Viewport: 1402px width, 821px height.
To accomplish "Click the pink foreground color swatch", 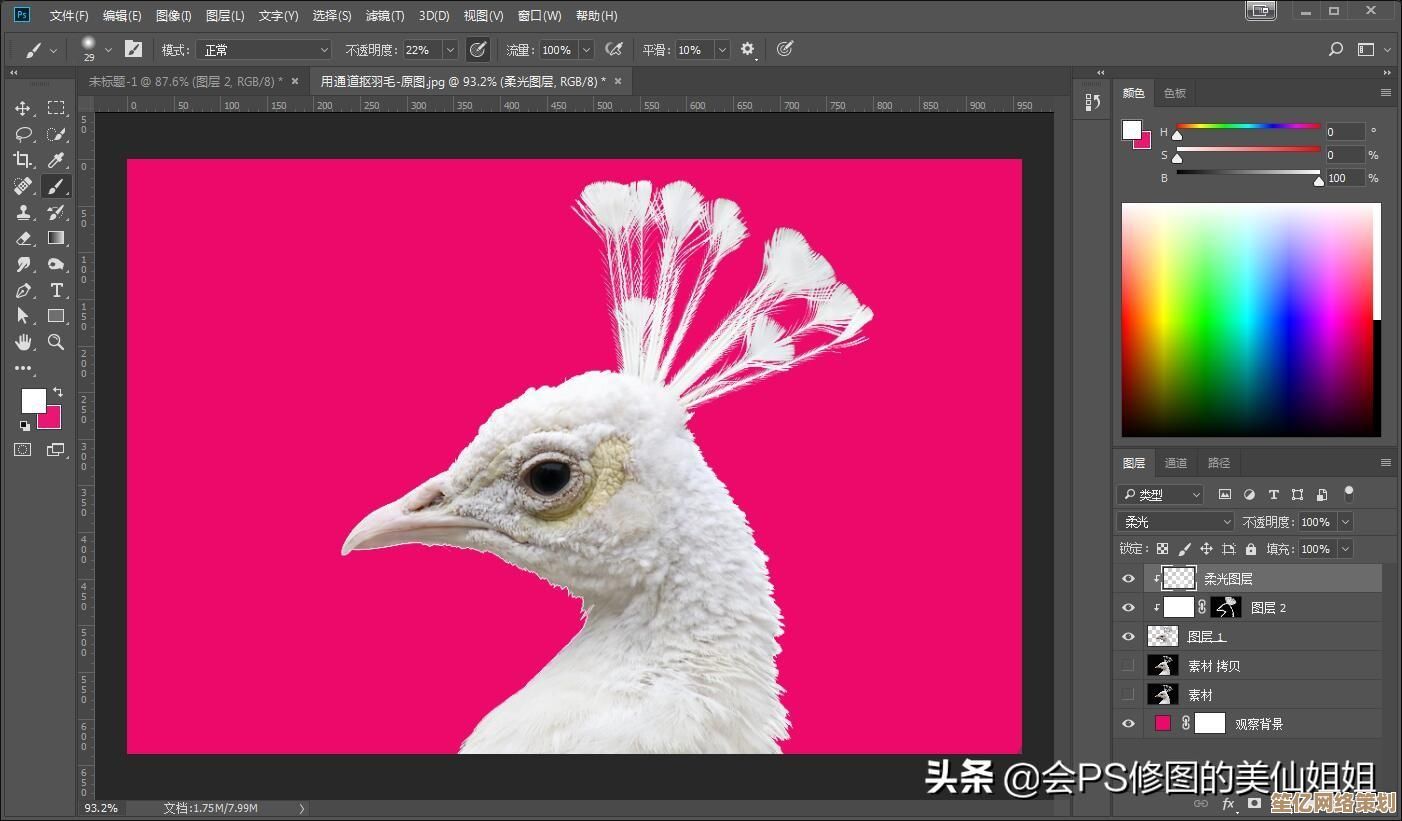I will [47, 418].
